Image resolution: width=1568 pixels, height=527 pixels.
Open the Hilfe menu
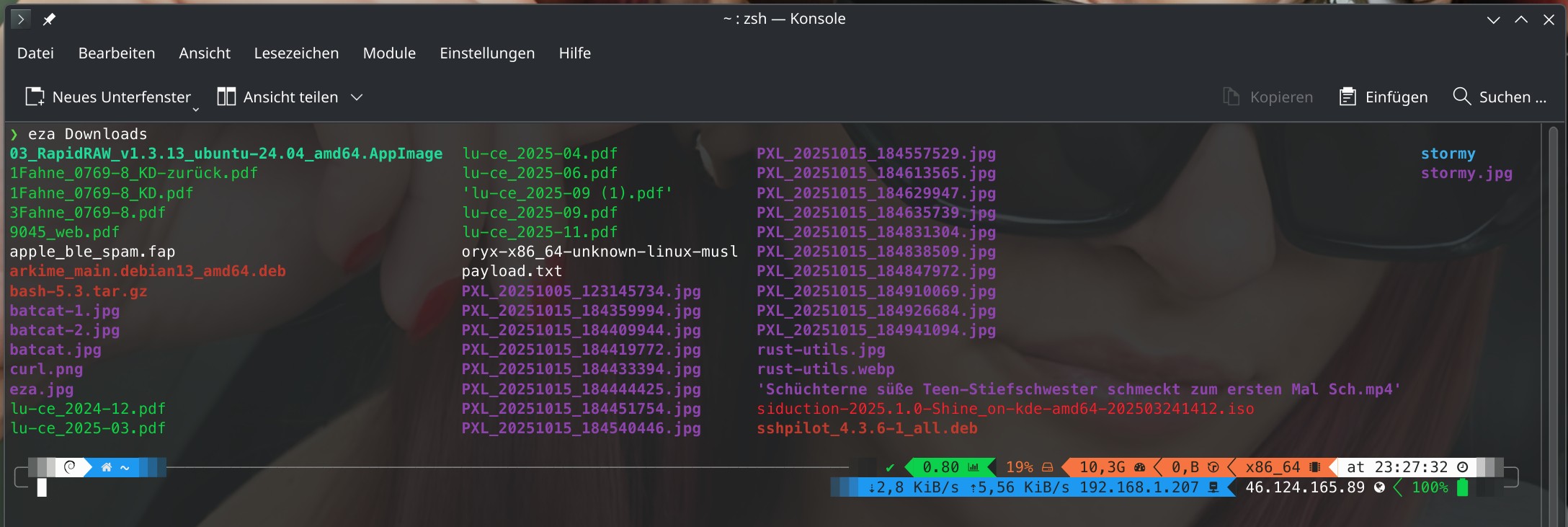click(x=574, y=53)
